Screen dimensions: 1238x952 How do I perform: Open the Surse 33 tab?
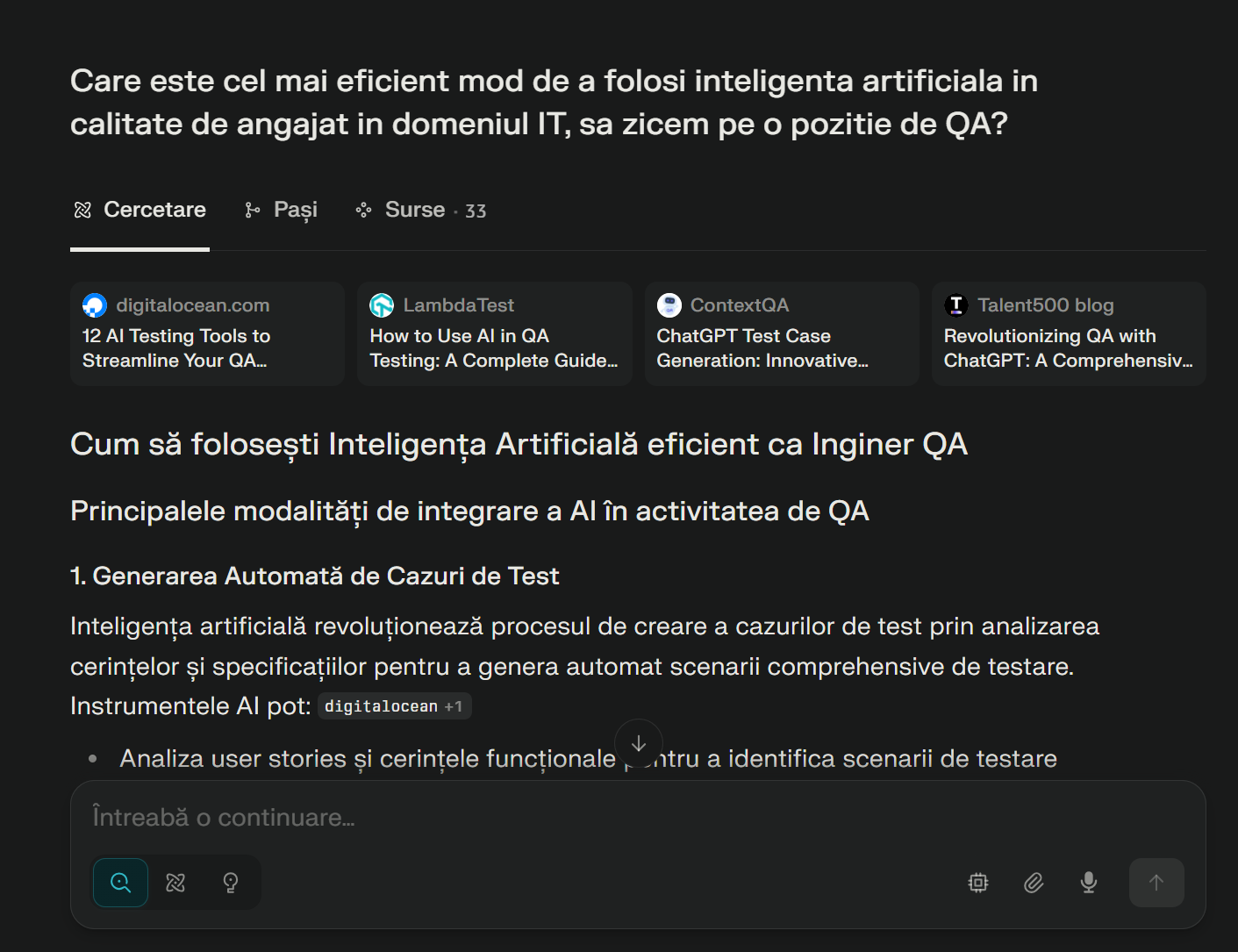(420, 210)
